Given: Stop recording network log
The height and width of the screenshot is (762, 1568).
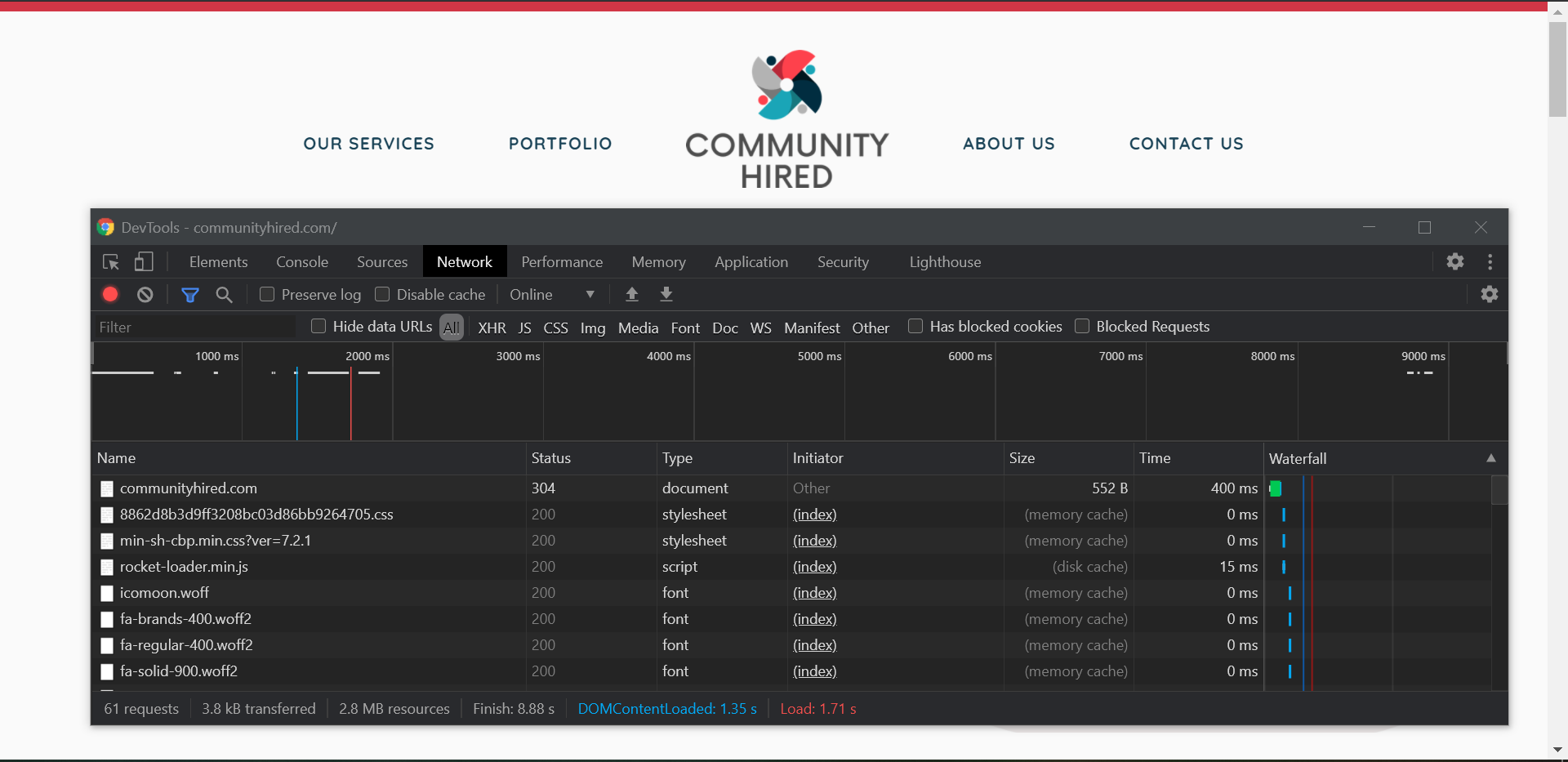Looking at the screenshot, I should click(x=110, y=295).
